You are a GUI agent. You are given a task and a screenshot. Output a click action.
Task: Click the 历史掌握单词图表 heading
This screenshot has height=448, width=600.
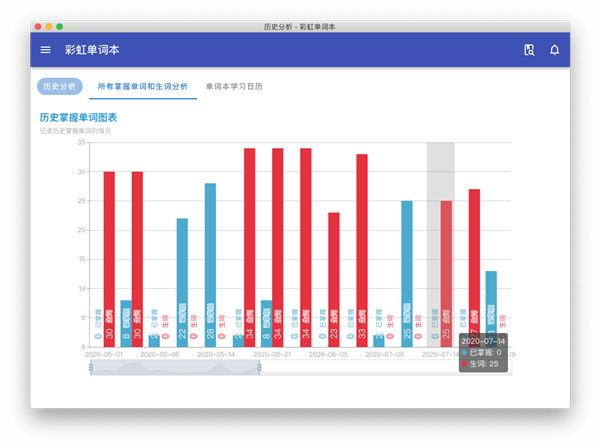coord(78,118)
